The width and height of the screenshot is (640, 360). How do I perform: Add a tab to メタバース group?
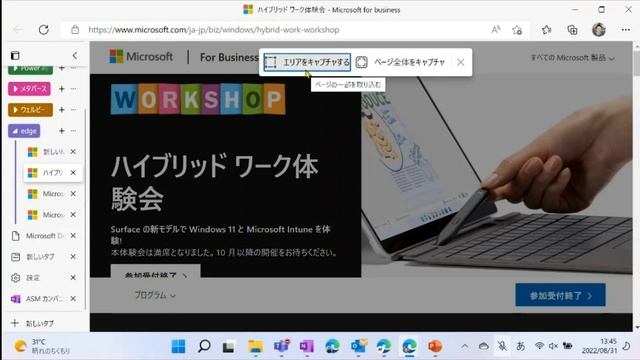coord(62,89)
